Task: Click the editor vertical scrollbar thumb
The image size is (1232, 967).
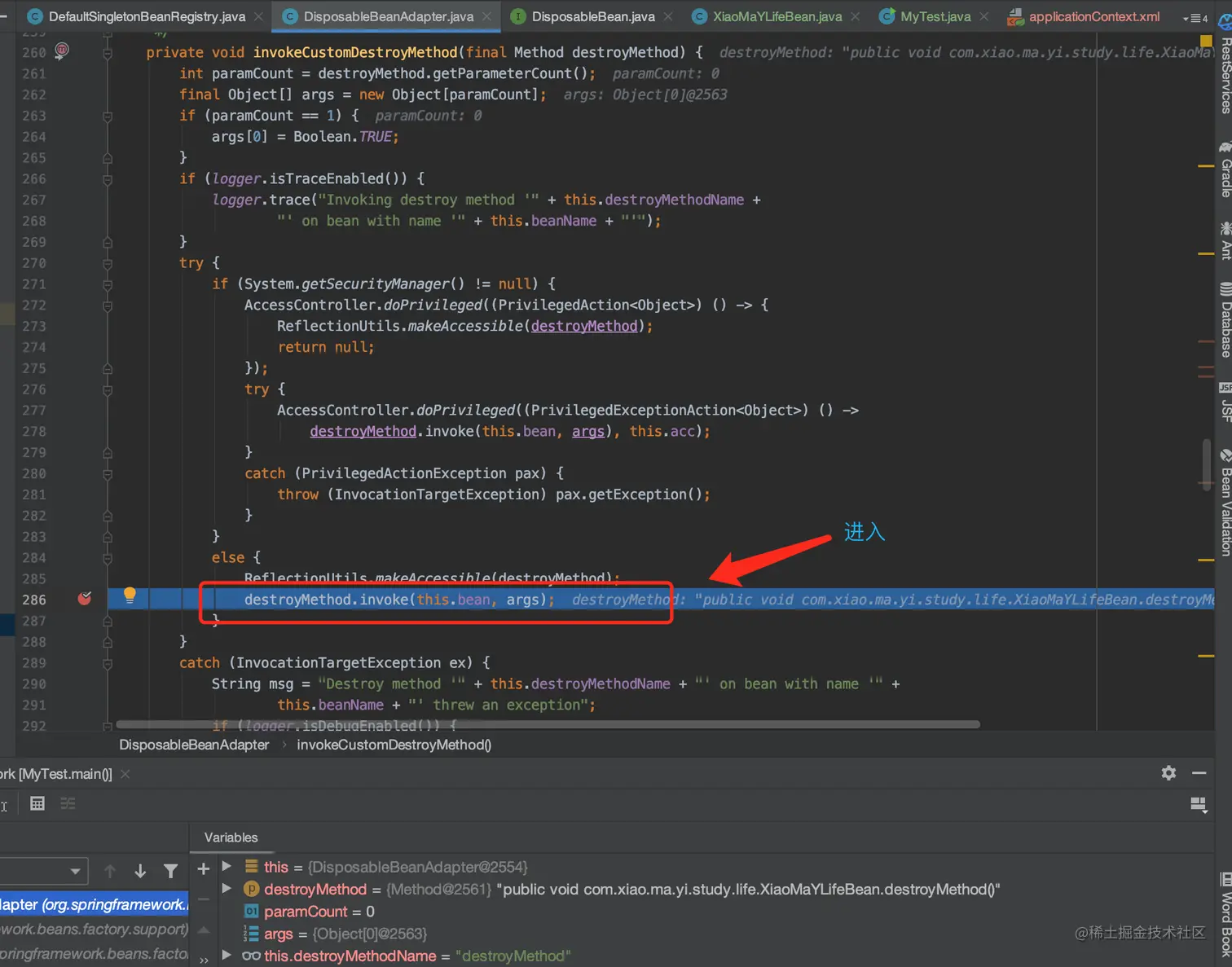Action: [1206, 464]
